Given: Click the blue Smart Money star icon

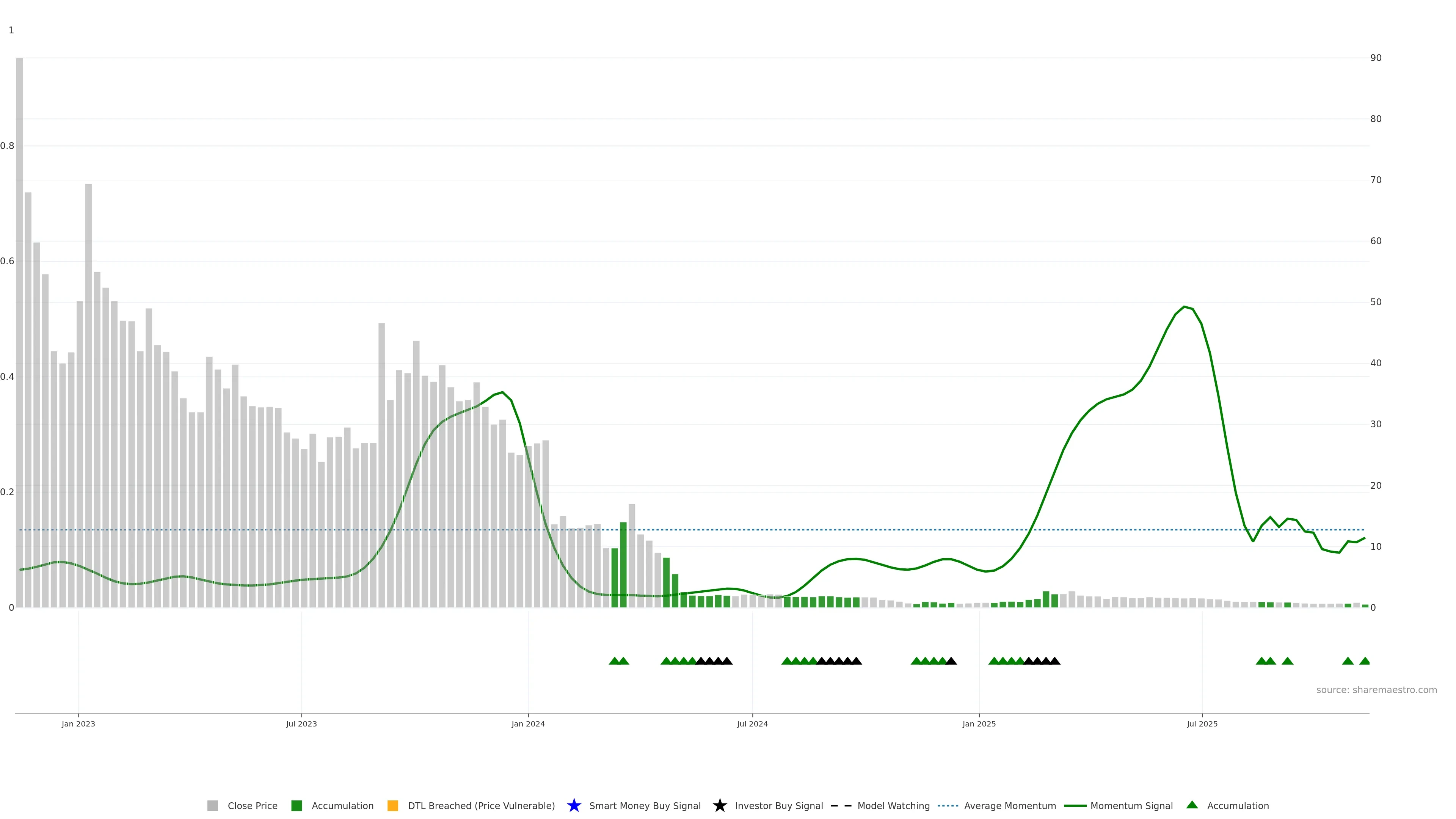Looking at the screenshot, I should click(x=574, y=806).
